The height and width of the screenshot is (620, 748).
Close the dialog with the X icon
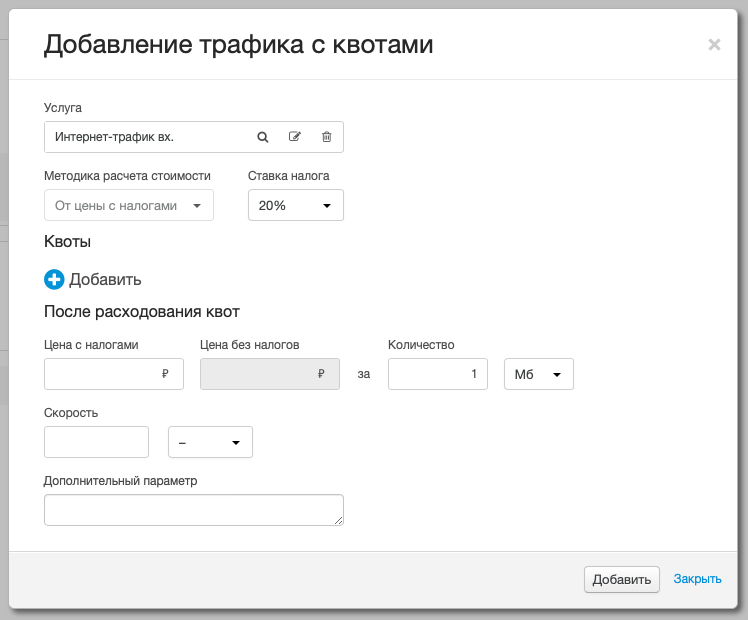(x=714, y=44)
